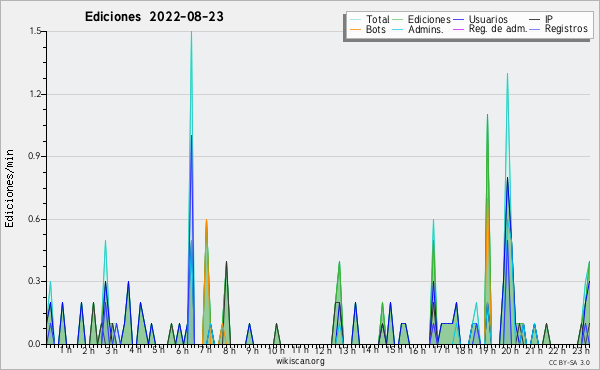Click the '13 h' x-axis label
This screenshot has width=600, height=370.
[x=347, y=351]
